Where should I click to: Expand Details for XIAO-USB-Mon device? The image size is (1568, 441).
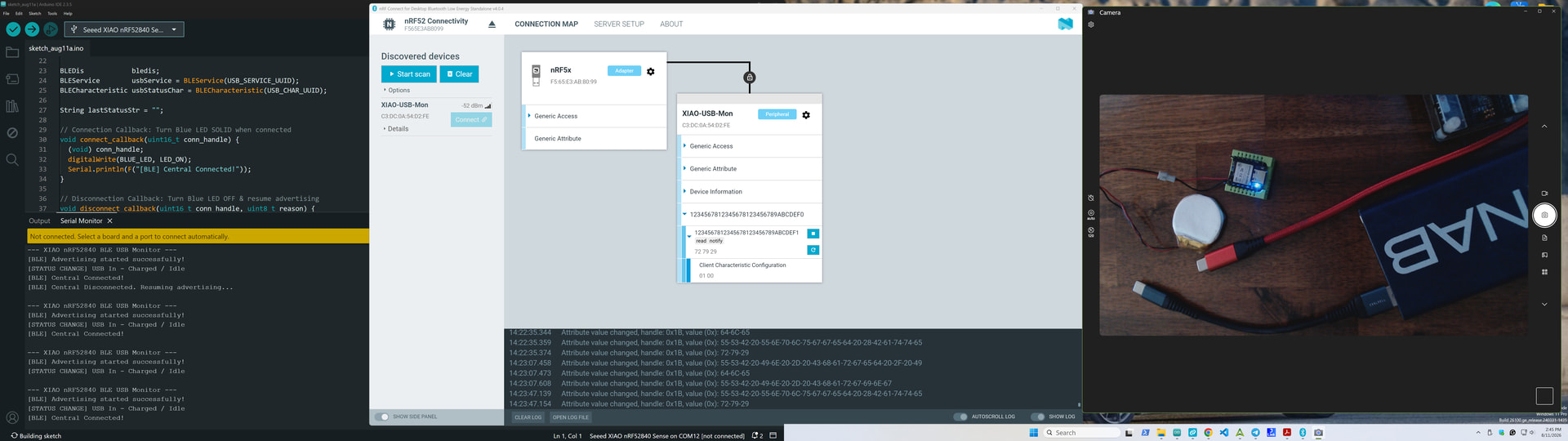tap(396, 129)
